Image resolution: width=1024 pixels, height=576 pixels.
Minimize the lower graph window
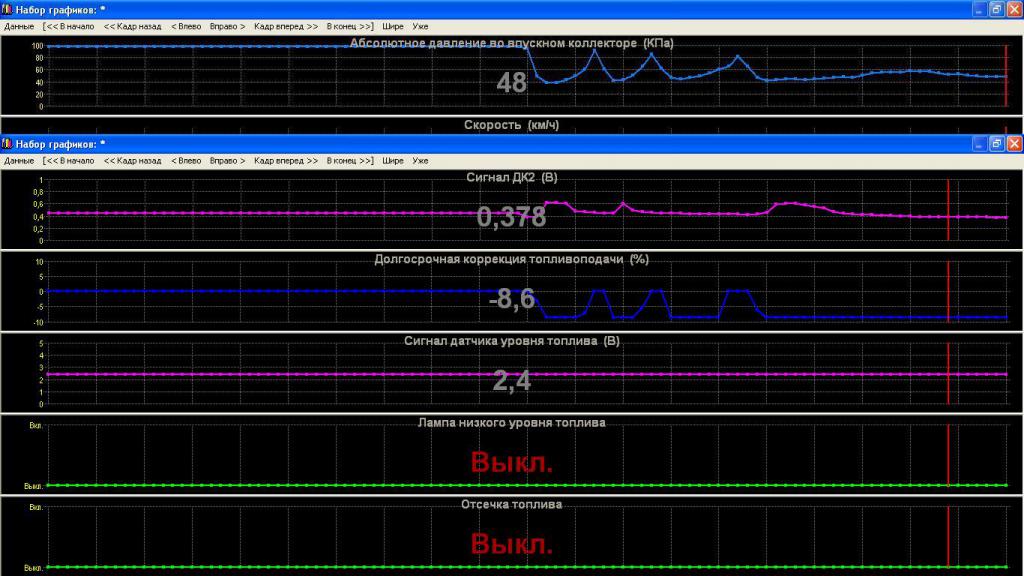[978, 143]
